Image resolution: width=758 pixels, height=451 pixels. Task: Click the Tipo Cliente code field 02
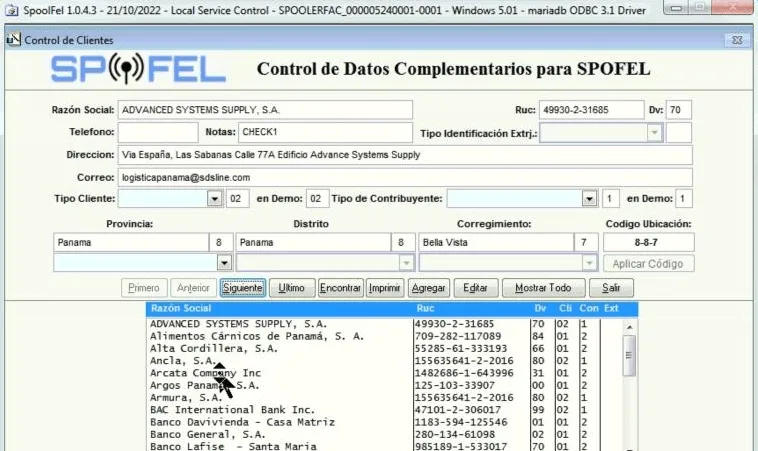pyautogui.click(x=237, y=199)
